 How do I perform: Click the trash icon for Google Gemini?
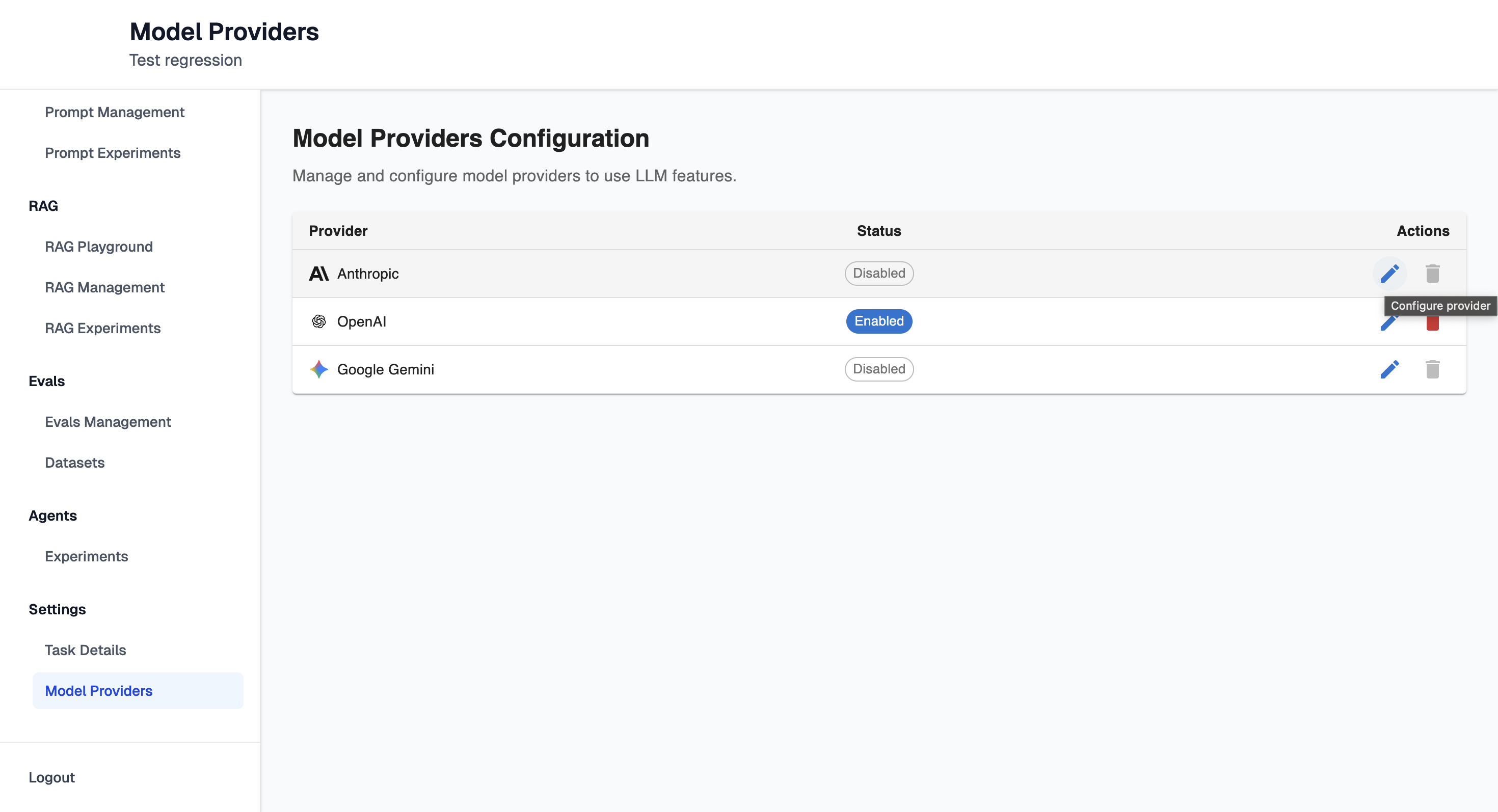click(x=1432, y=369)
